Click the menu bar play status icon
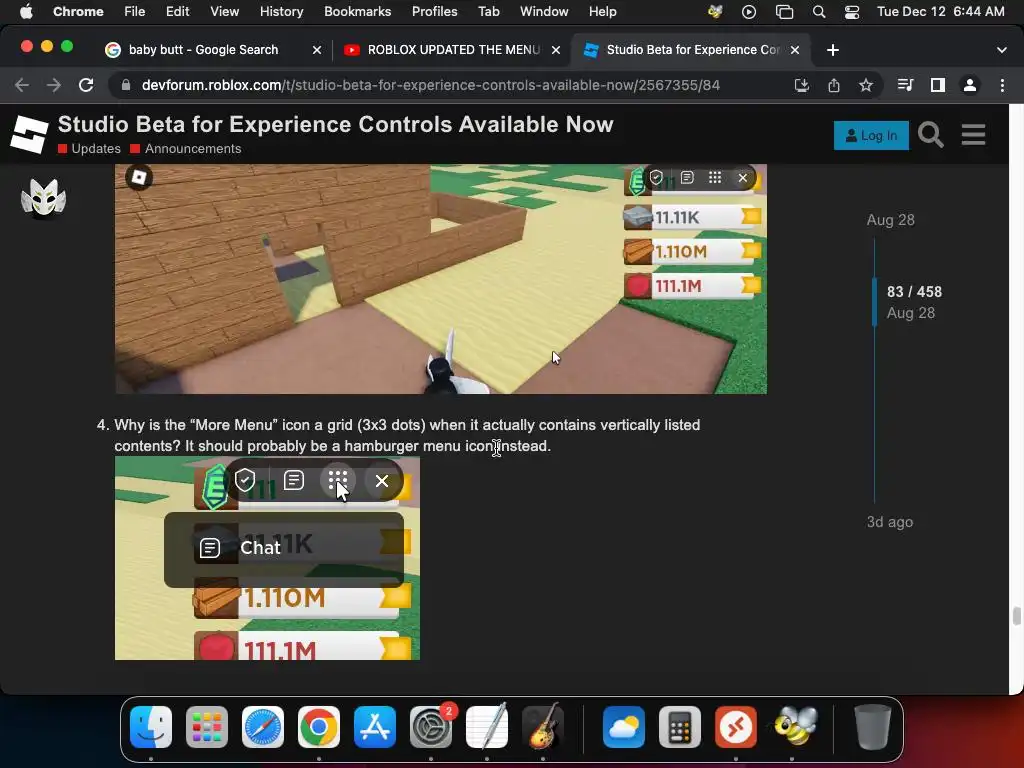Image resolution: width=1024 pixels, height=768 pixels. pos(749,12)
